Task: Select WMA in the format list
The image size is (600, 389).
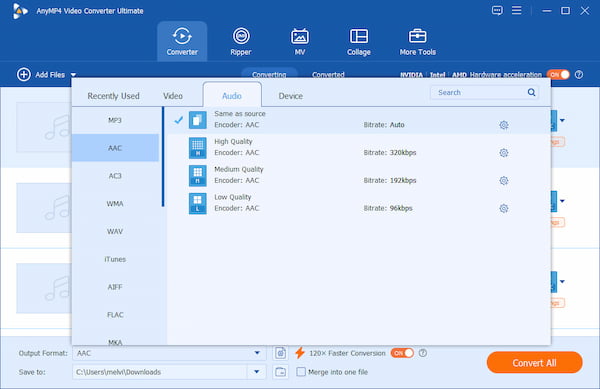Action: pyautogui.click(x=115, y=203)
